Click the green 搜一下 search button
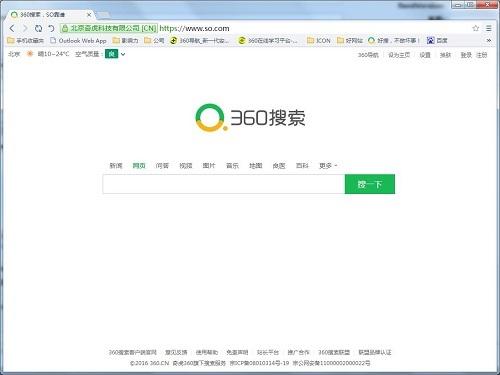 pos(370,184)
